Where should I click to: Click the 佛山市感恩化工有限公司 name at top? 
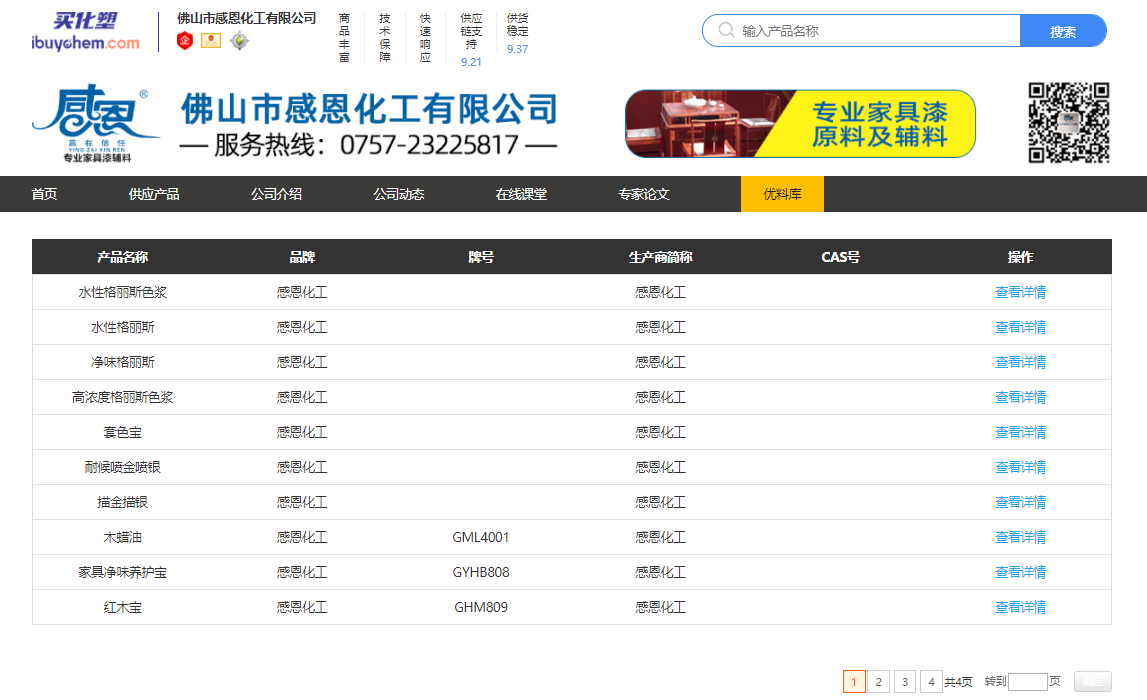(247, 18)
